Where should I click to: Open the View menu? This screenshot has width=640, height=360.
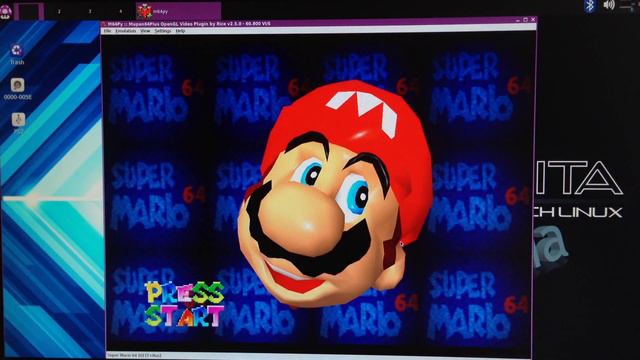tap(145, 31)
